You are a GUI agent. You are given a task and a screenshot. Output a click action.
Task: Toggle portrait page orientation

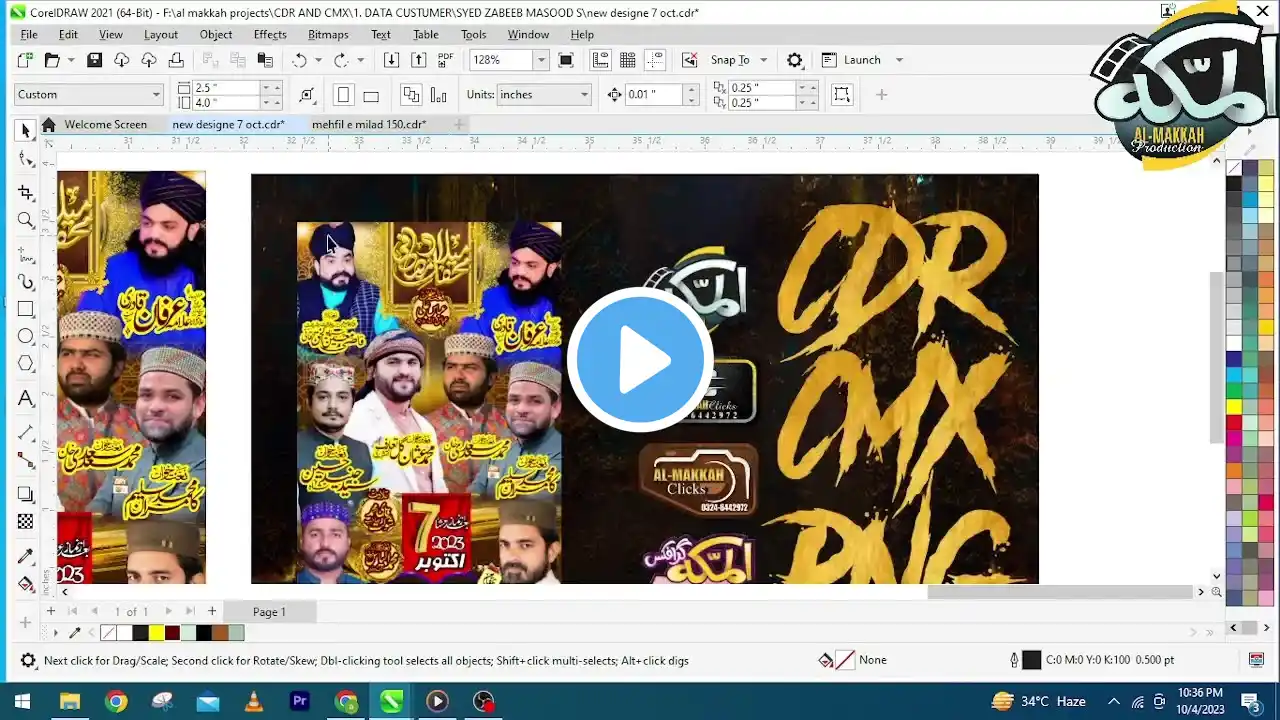(x=343, y=95)
